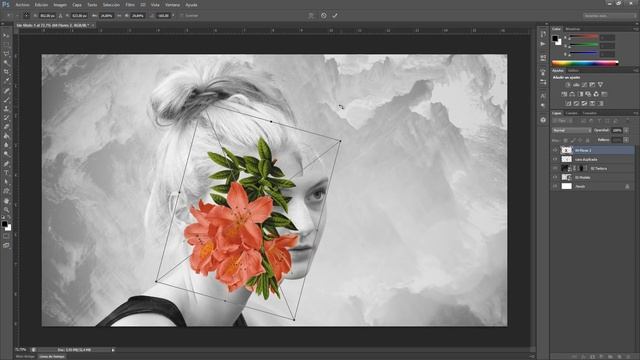Open the layer blending mode dropdown
The height and width of the screenshot is (360, 640).
pos(572,130)
